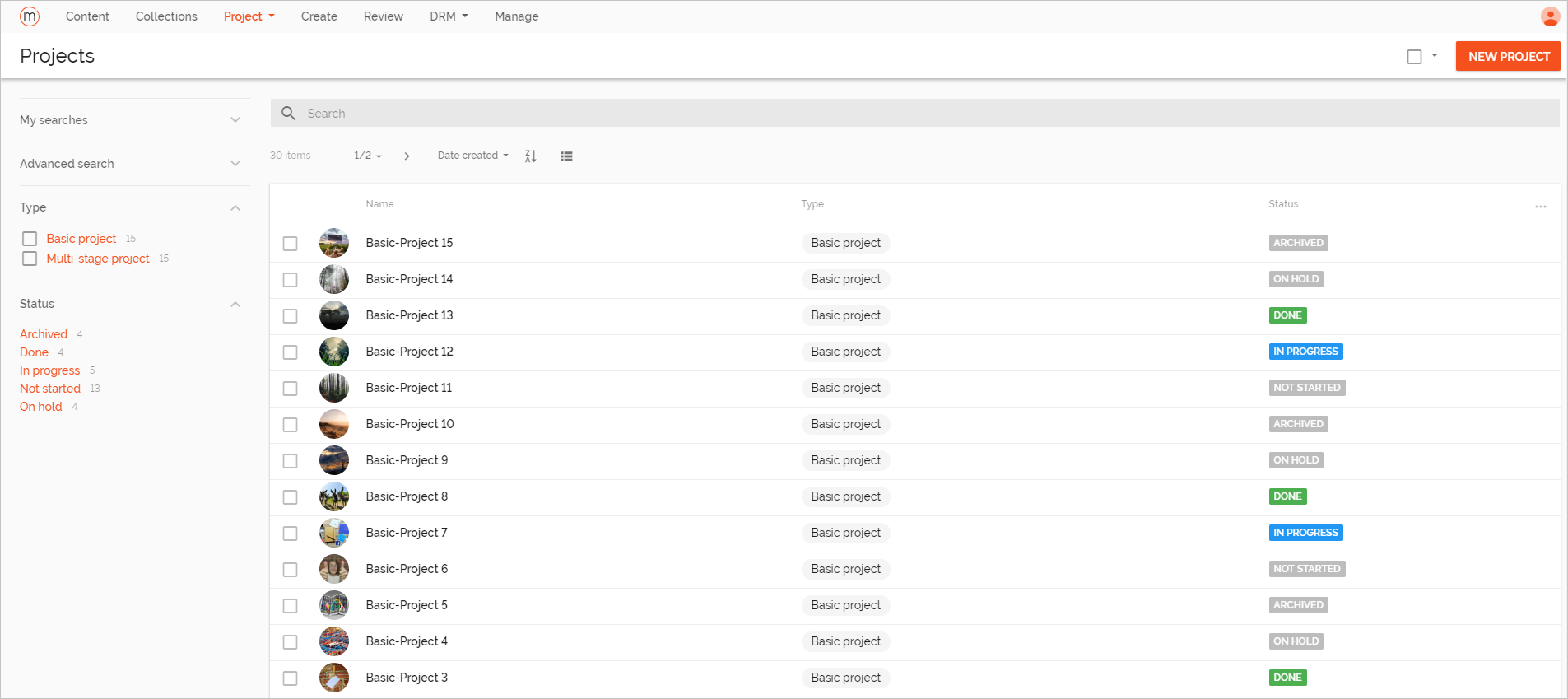Go to the next results page arrow
1568x699 pixels.
point(407,156)
